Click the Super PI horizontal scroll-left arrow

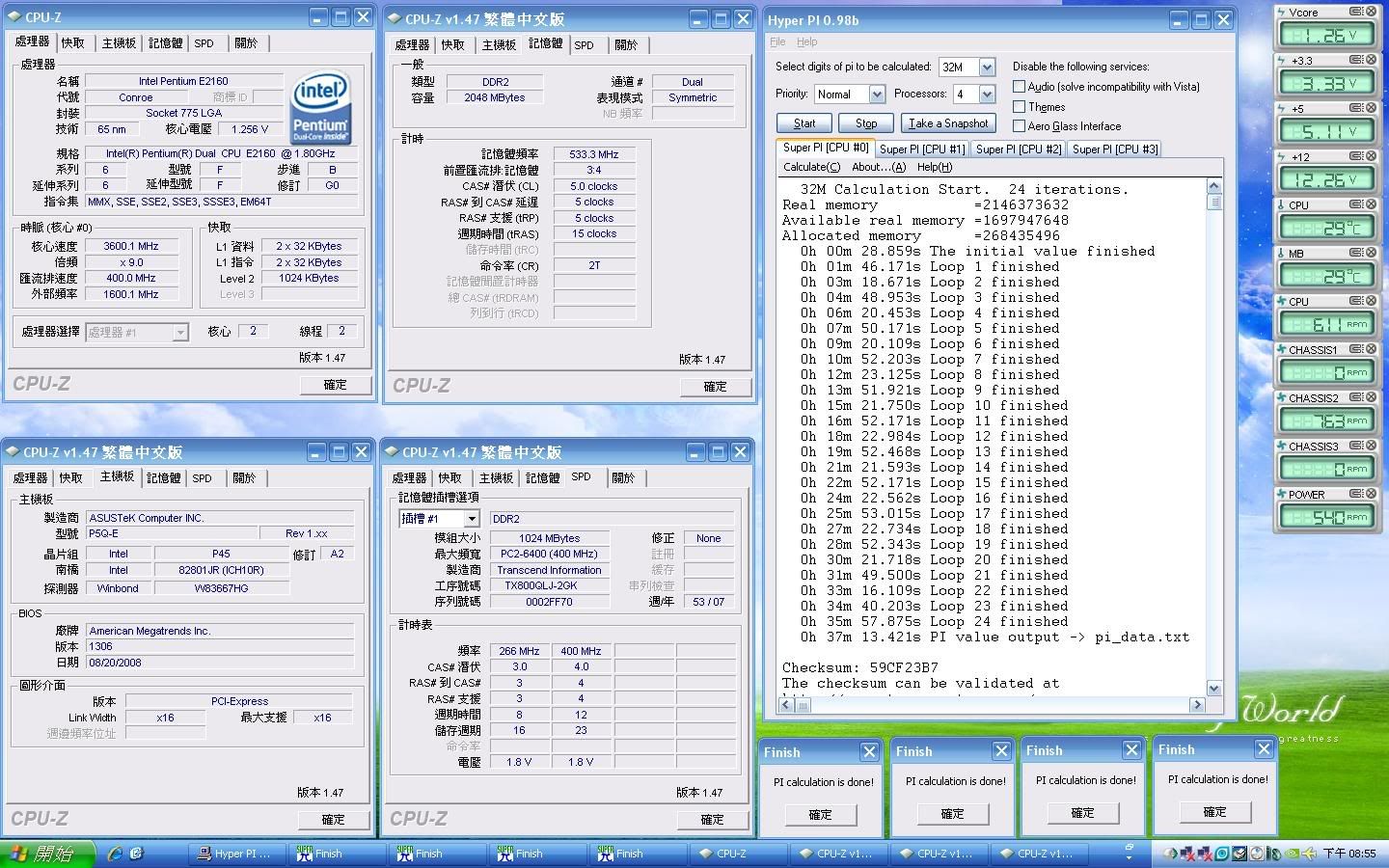point(786,705)
